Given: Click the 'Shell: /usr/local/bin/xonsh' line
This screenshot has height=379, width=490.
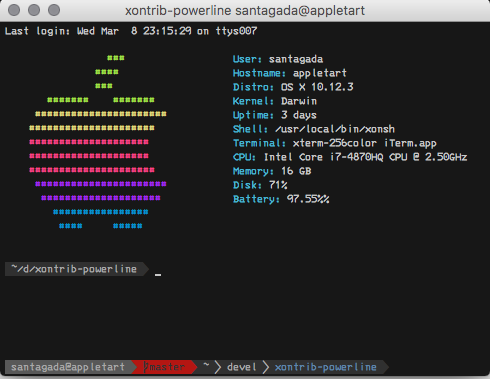Looking at the screenshot, I should pos(314,129).
